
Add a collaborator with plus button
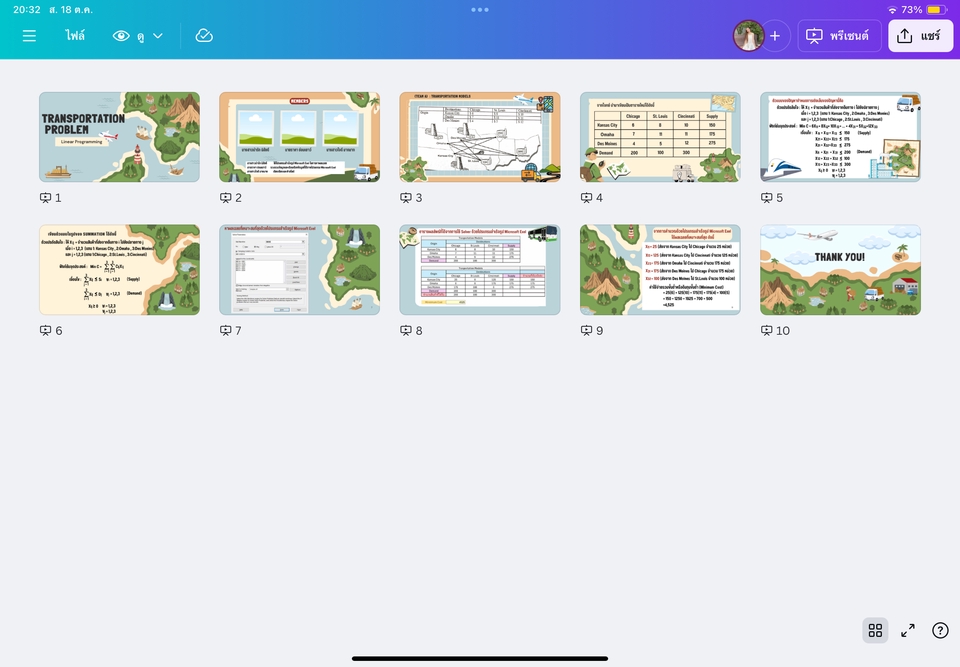tap(775, 36)
